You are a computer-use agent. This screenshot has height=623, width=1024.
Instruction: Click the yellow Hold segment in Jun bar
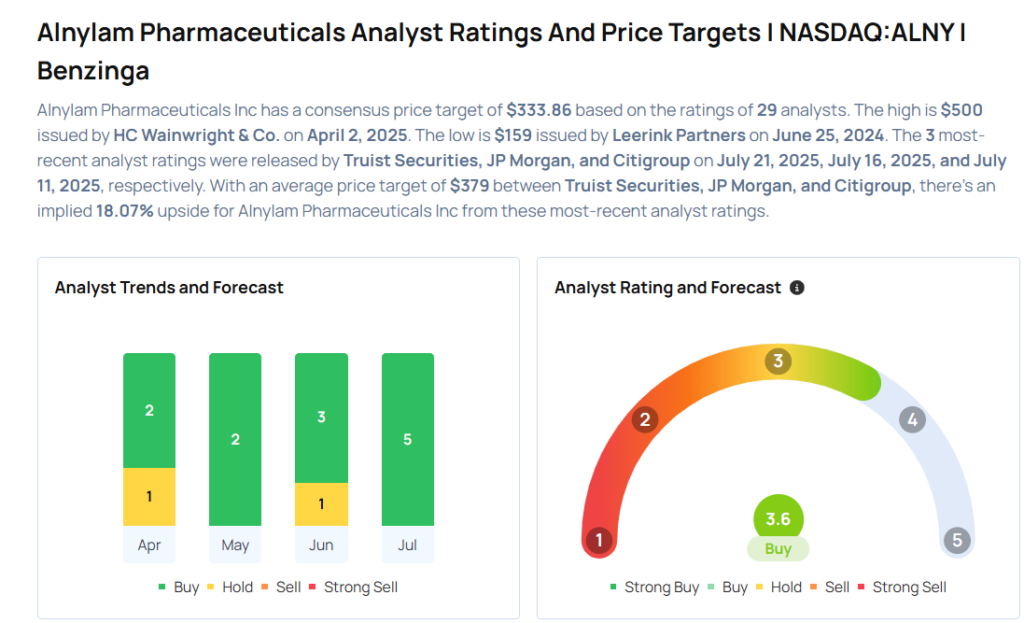tap(321, 504)
